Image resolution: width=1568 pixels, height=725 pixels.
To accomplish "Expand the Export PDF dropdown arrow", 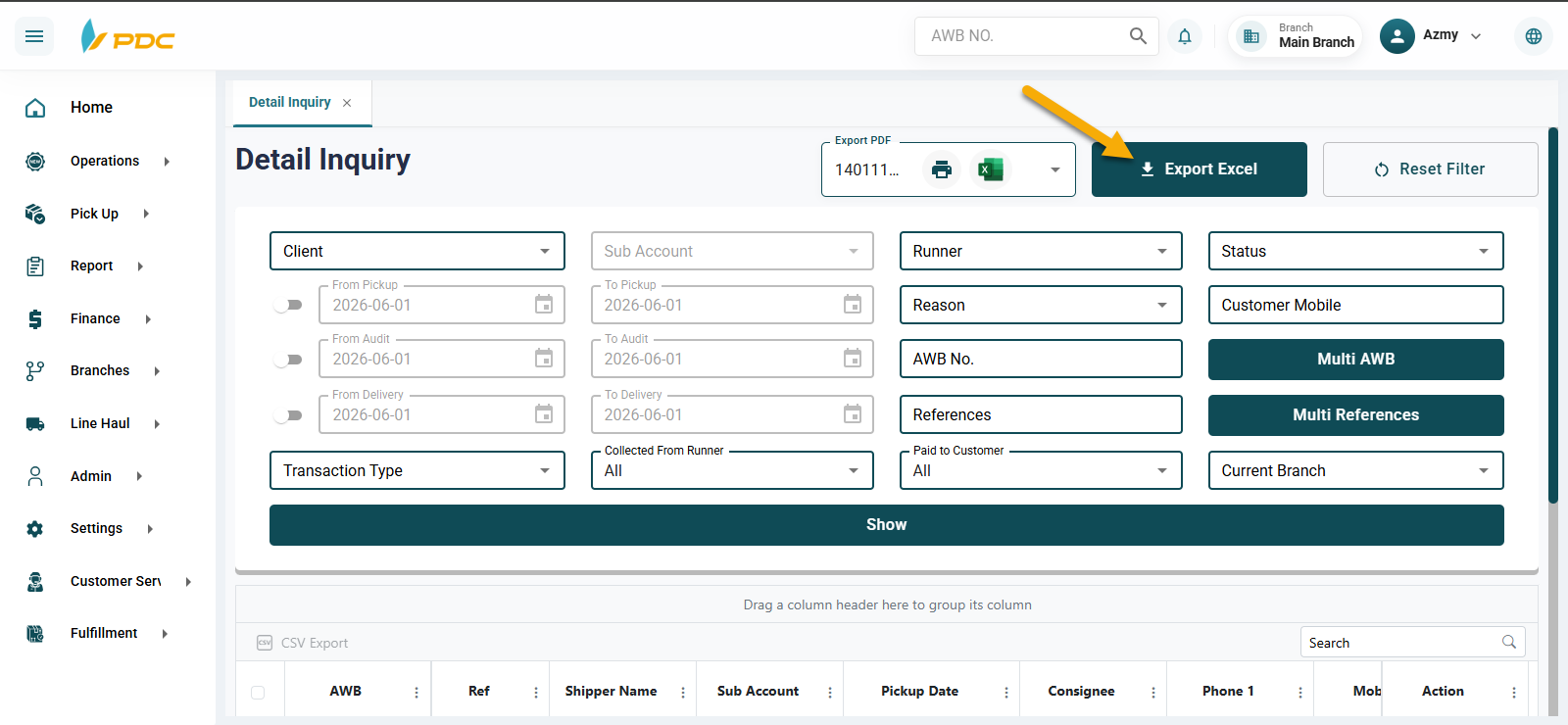I will click(1055, 169).
